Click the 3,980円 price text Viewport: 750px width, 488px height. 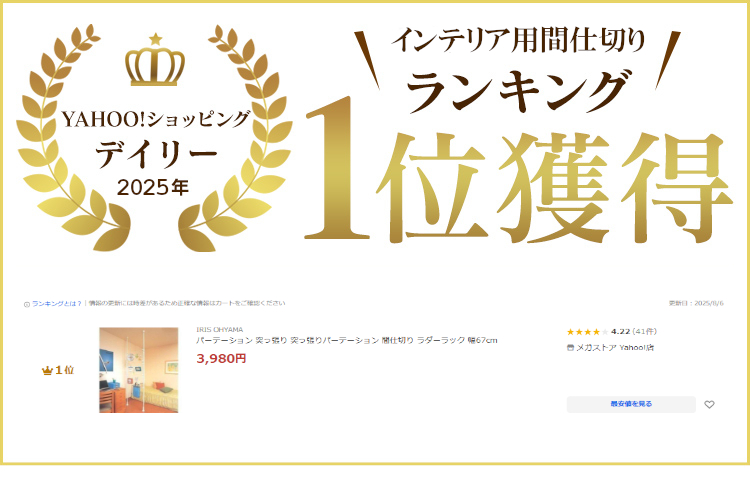(x=221, y=358)
